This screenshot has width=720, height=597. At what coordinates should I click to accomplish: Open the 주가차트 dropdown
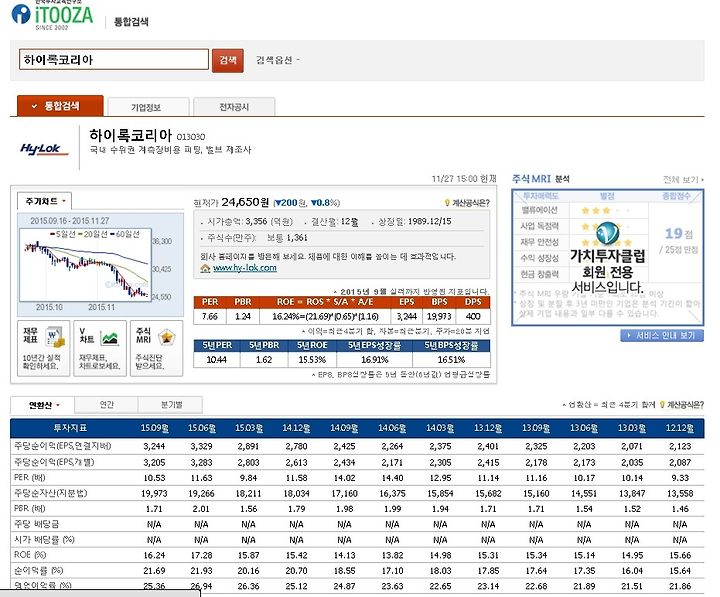coord(45,201)
